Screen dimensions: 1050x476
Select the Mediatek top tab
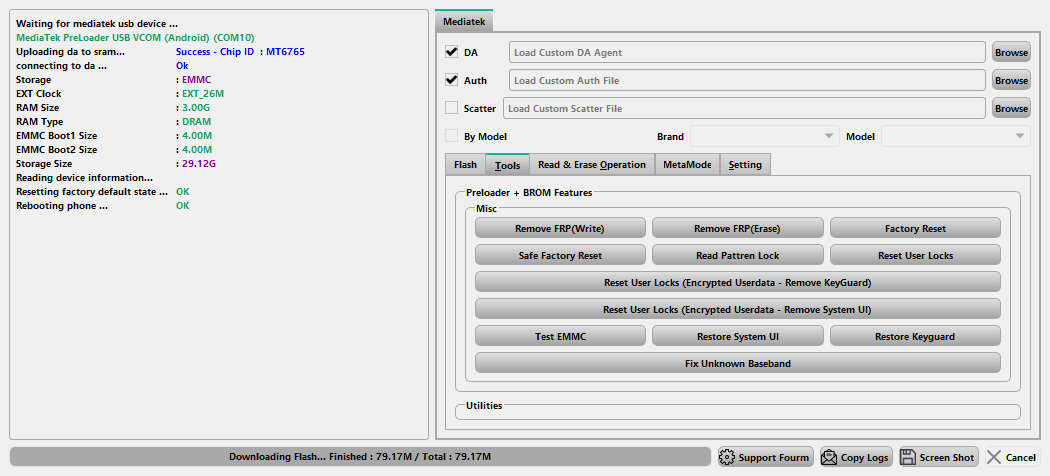(x=464, y=21)
